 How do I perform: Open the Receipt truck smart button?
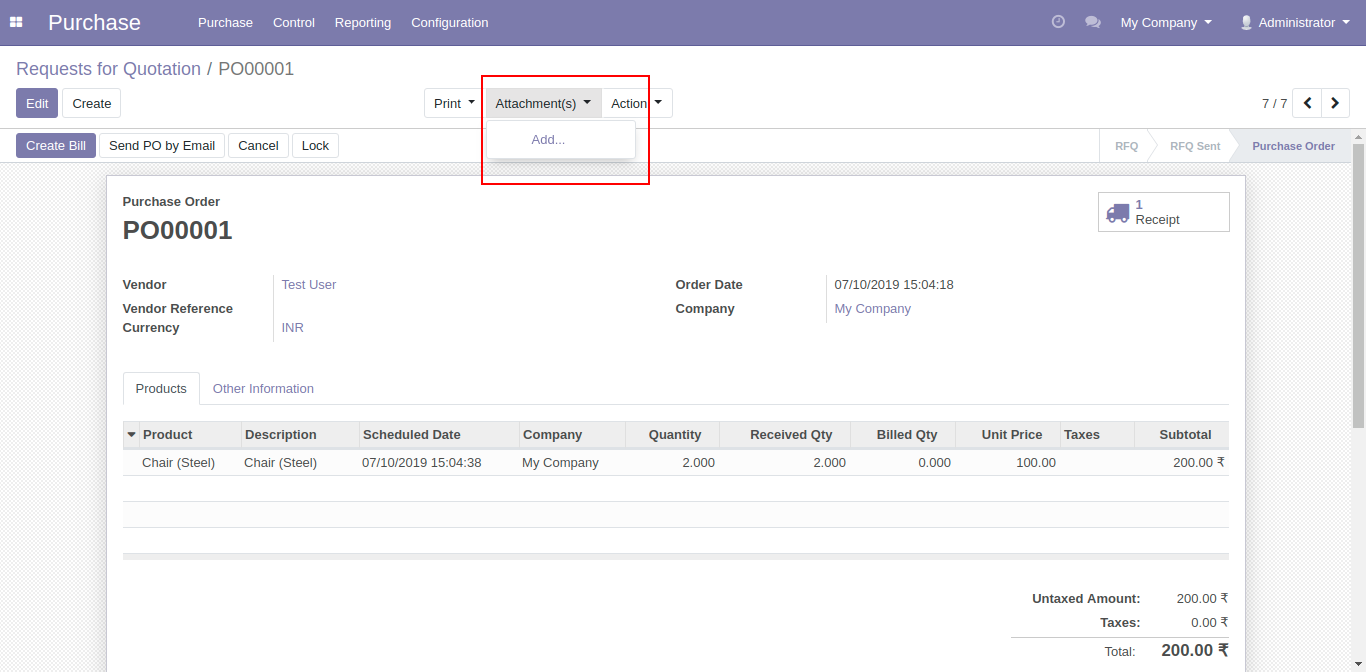pos(1163,212)
